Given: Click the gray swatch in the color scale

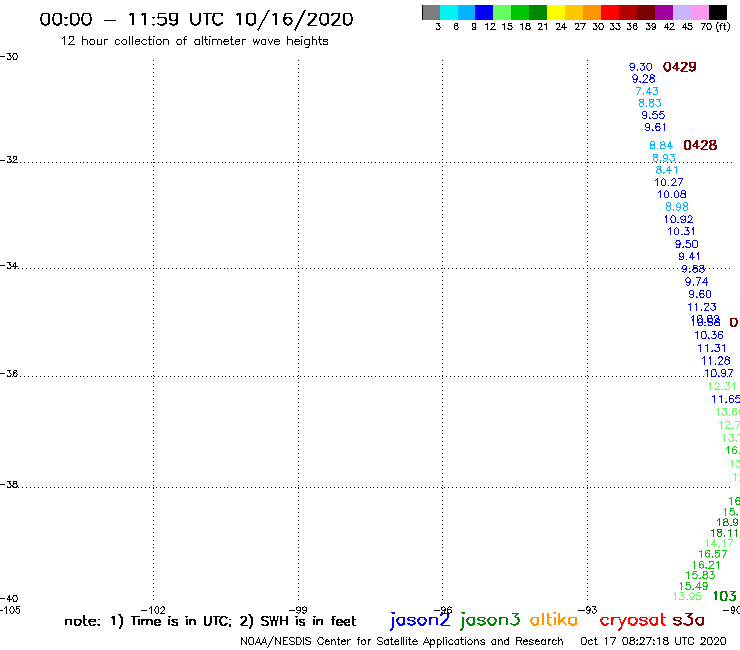Looking at the screenshot, I should [x=431, y=12].
